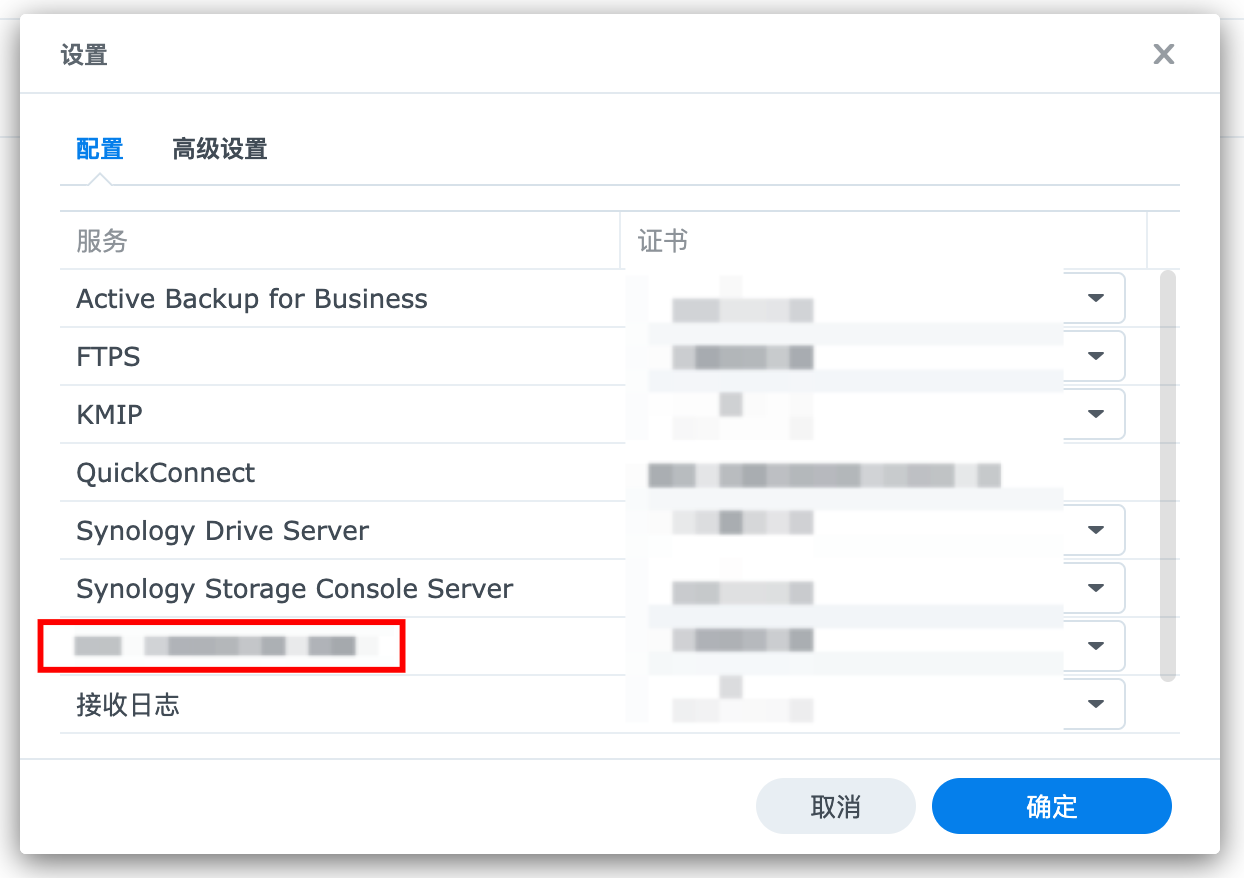Image resolution: width=1244 pixels, height=878 pixels.
Task: Click the service list vertical scrollbar
Action: 1167,476
